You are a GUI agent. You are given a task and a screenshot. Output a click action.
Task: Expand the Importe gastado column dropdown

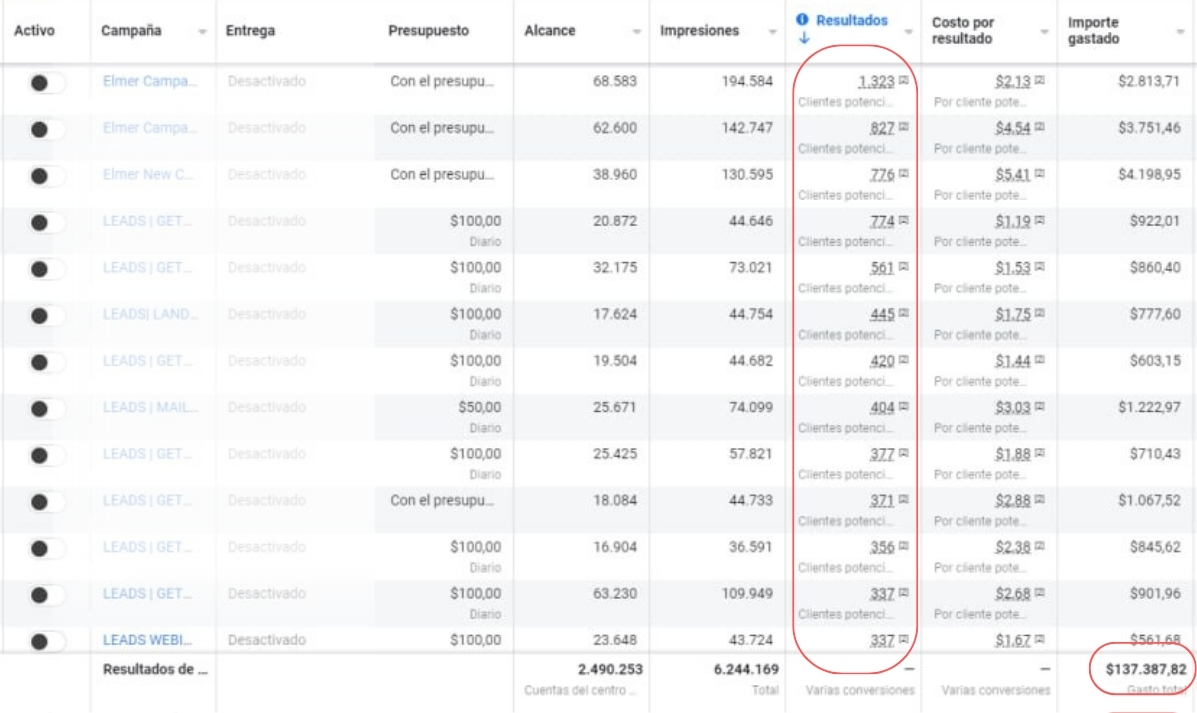click(1181, 32)
